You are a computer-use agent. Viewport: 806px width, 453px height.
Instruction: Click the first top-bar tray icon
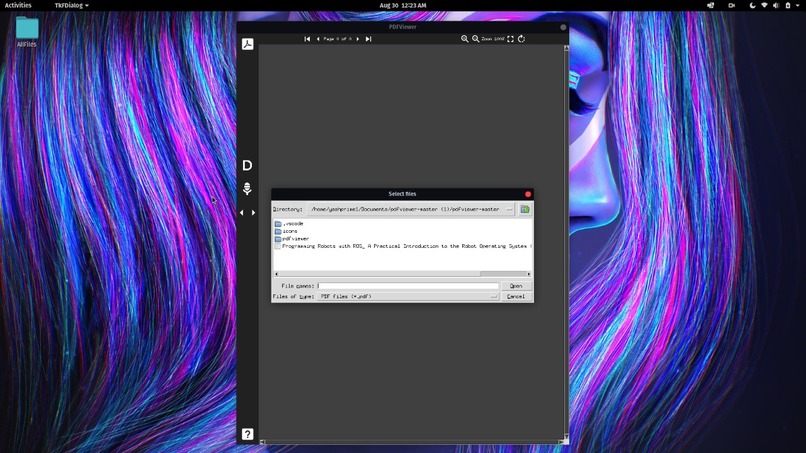tap(710, 5)
